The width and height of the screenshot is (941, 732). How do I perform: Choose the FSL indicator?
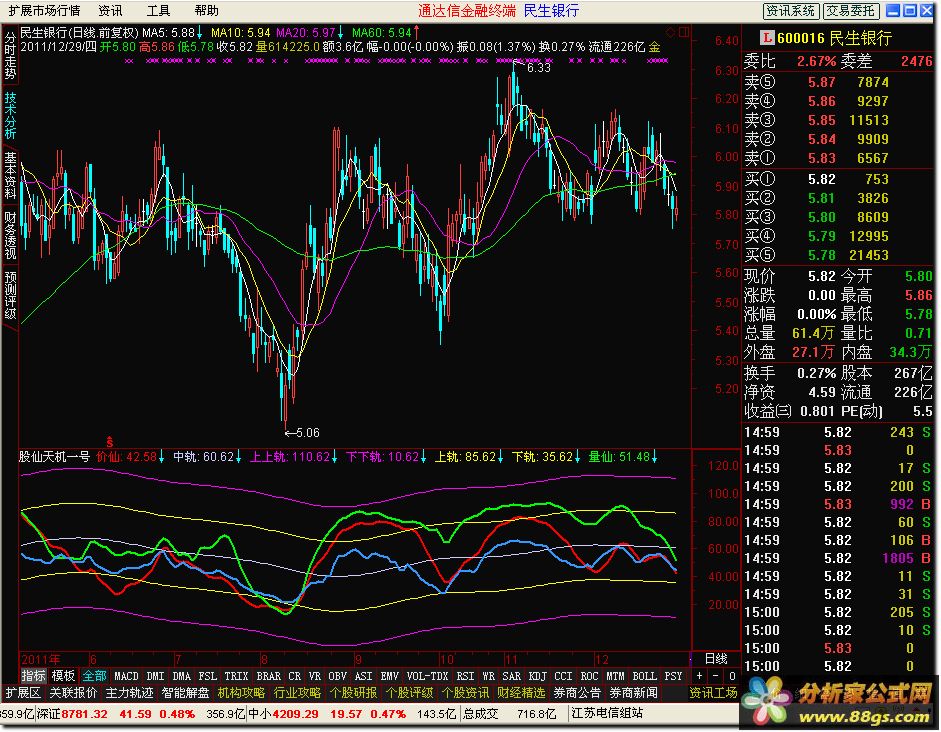coord(208,676)
